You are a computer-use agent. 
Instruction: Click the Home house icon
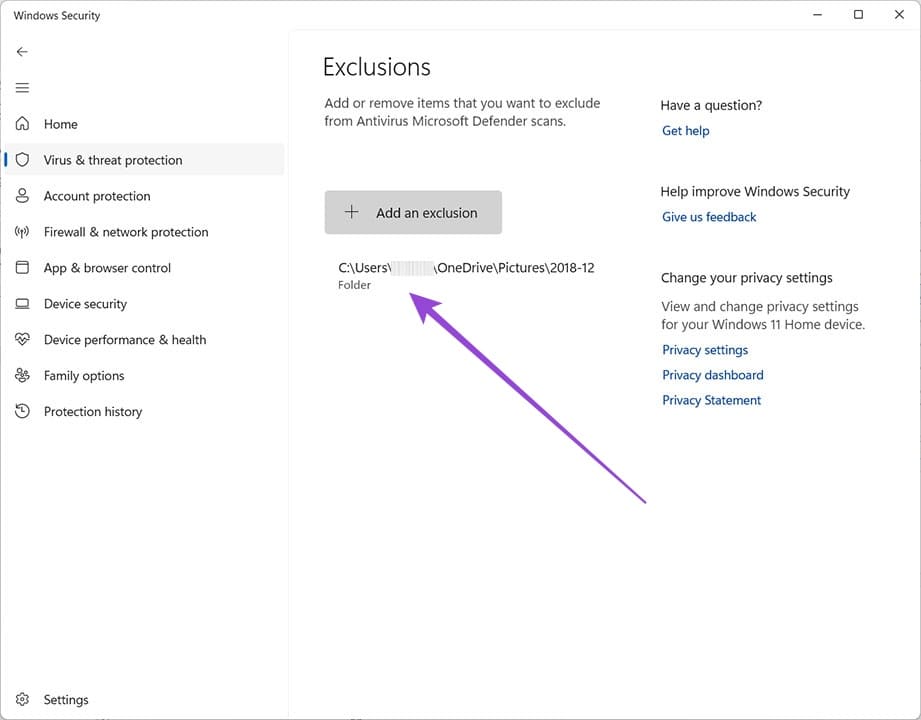(x=22, y=124)
